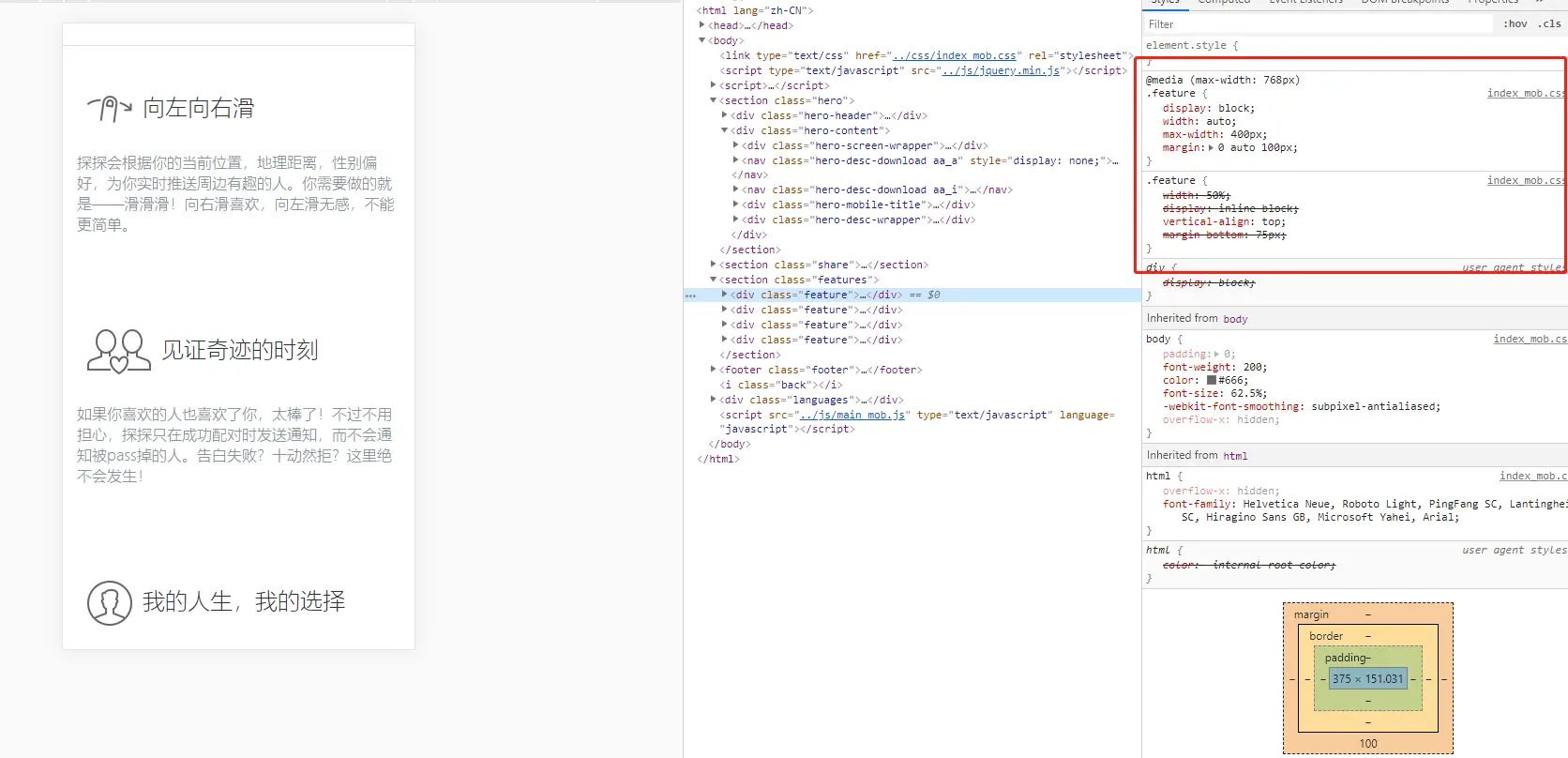Collapse the section hero node

(x=713, y=100)
